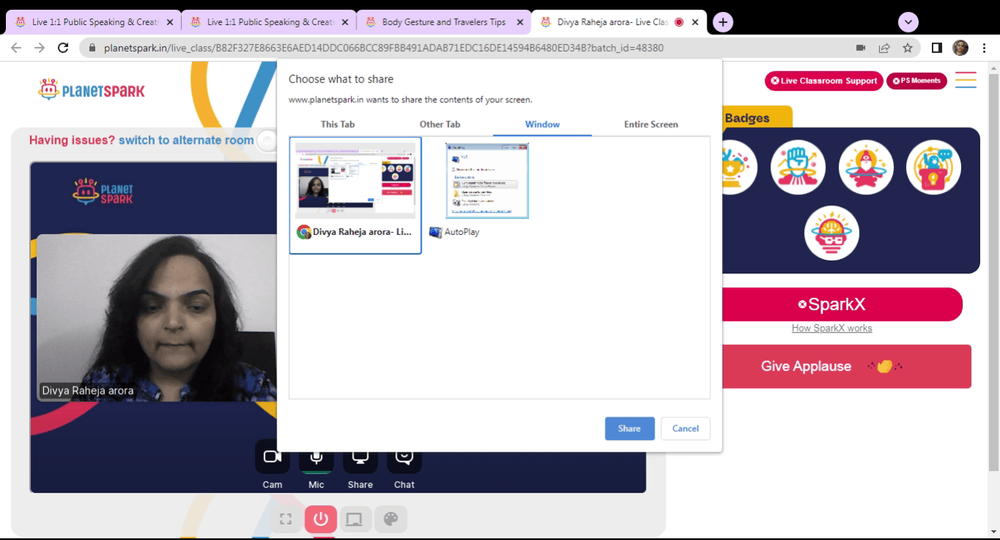Toggle fullscreen icon below the video
1000x540 pixels.
[286, 519]
